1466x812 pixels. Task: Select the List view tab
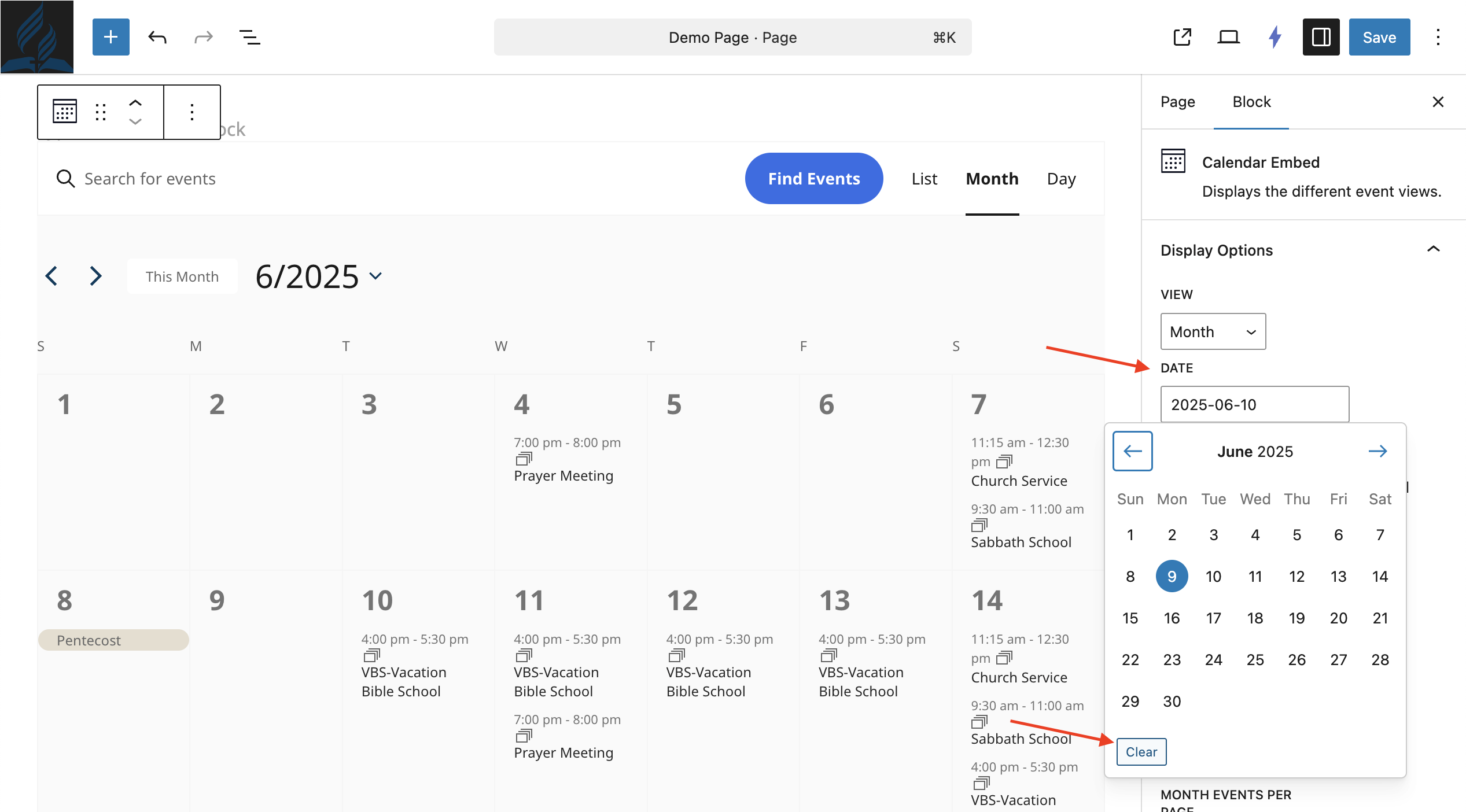click(924, 179)
